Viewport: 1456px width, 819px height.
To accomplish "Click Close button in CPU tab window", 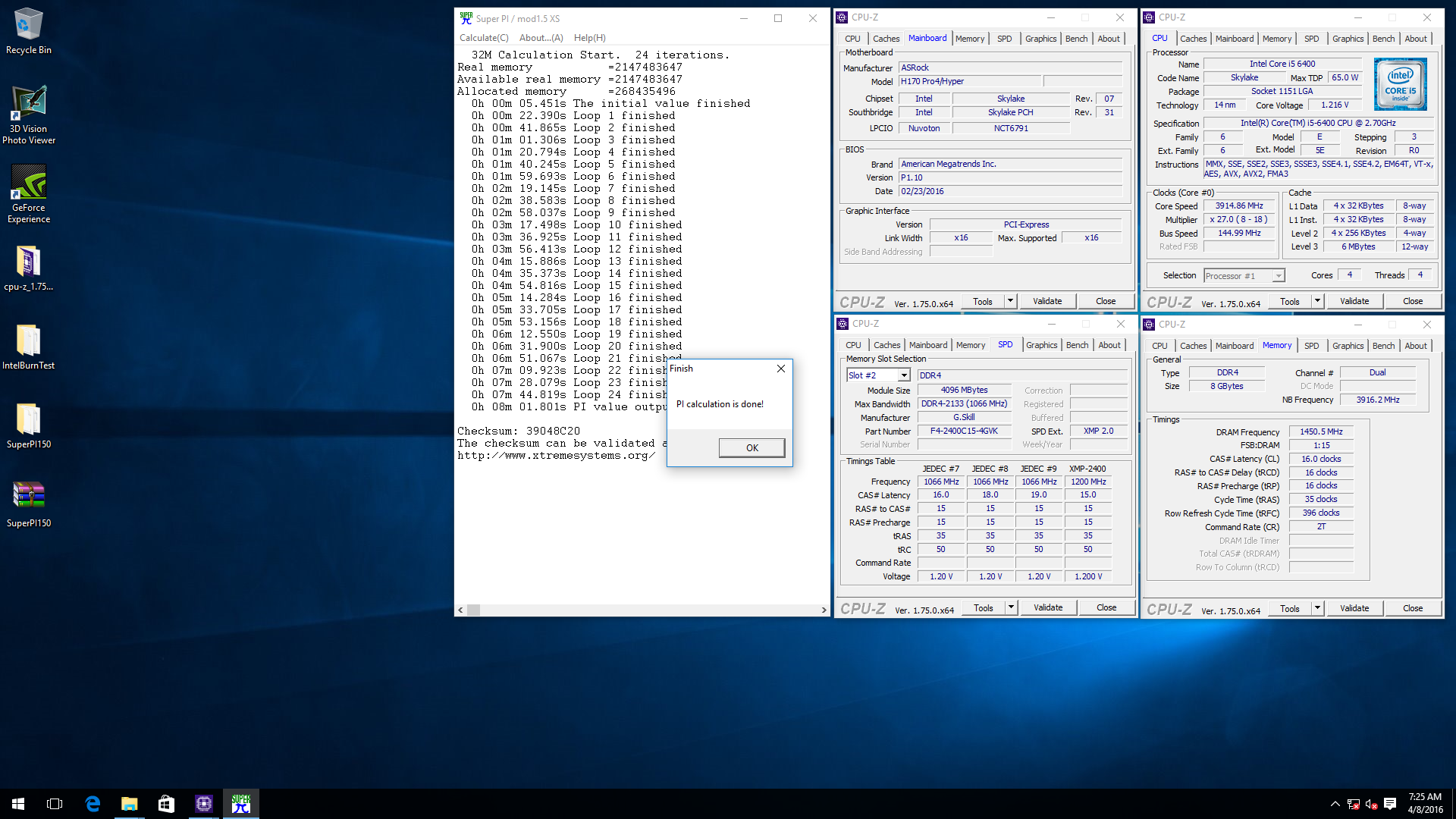I will click(x=1413, y=301).
